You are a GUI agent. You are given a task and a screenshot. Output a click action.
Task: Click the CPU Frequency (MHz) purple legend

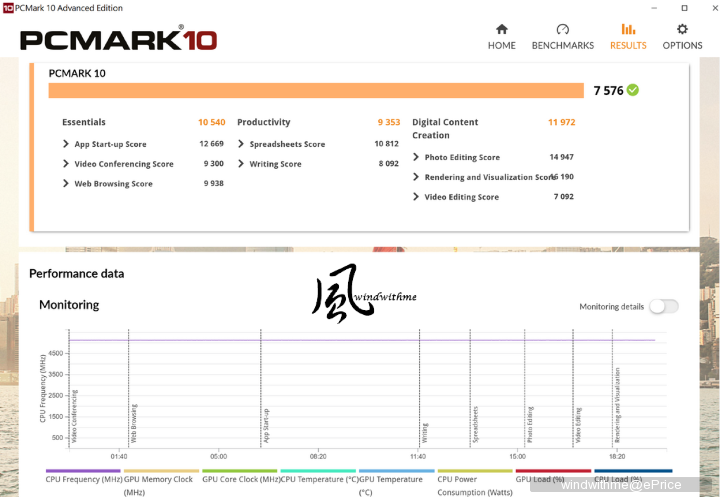coord(83,471)
